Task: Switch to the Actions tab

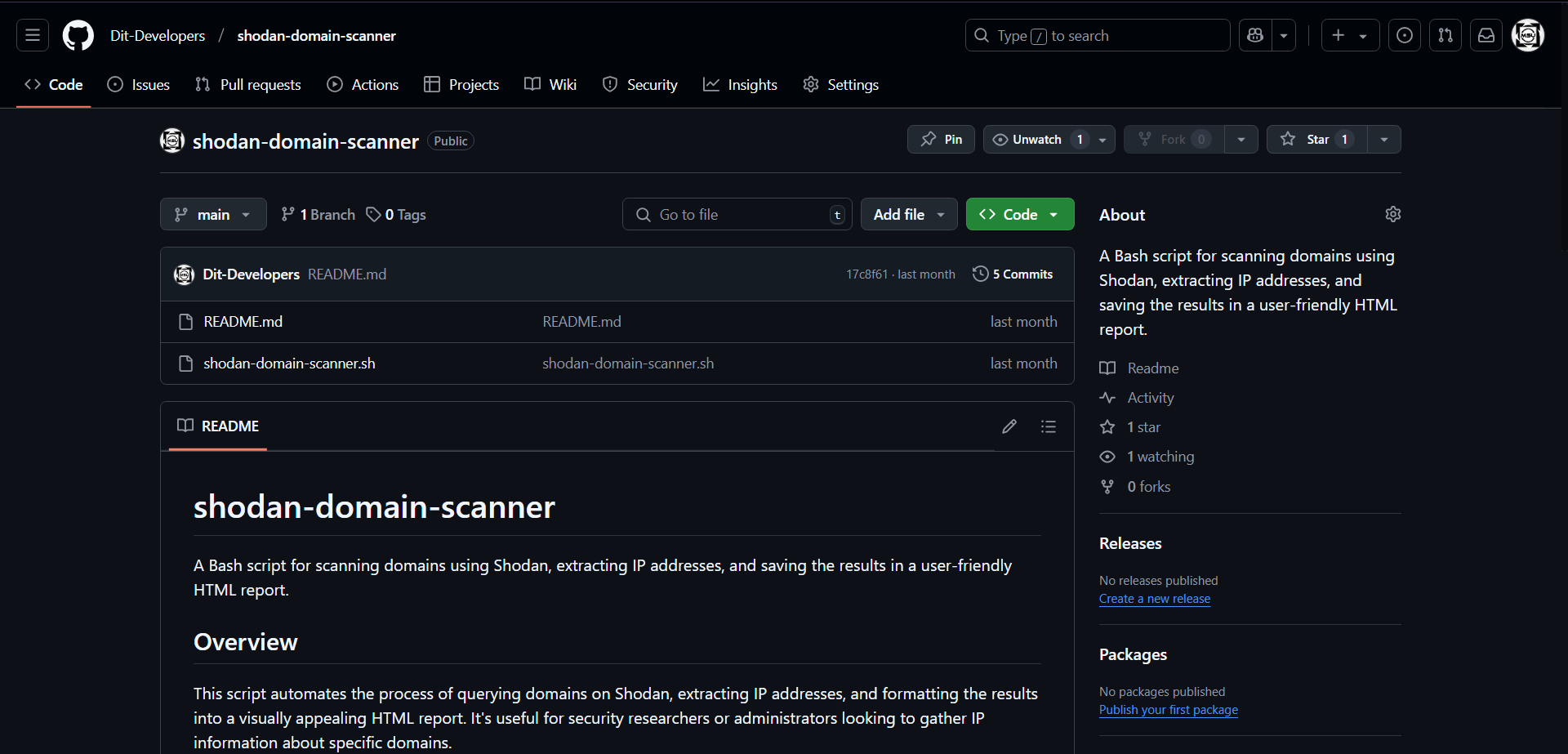Action: pos(363,85)
